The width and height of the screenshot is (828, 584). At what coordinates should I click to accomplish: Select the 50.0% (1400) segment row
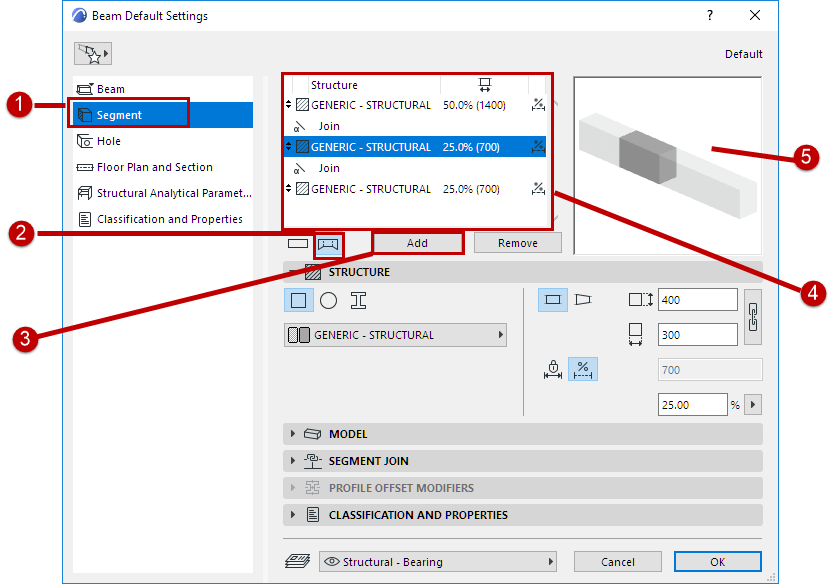415,105
